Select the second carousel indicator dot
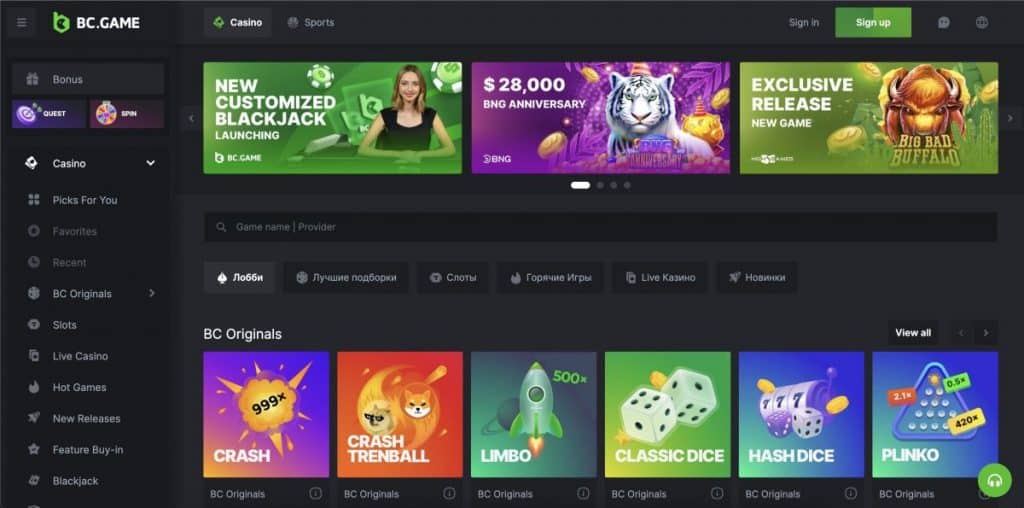1024x508 pixels. click(600, 185)
